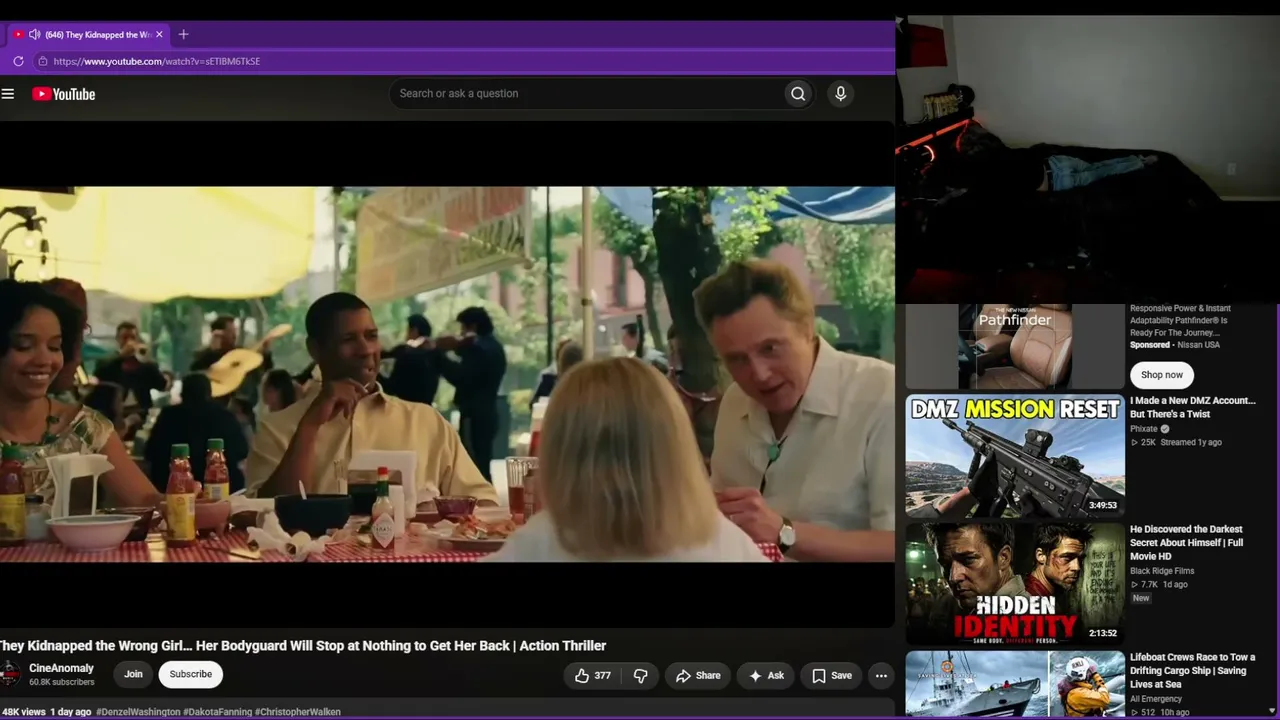
Task: Click the search magnifier button
Action: pyautogui.click(x=798, y=94)
